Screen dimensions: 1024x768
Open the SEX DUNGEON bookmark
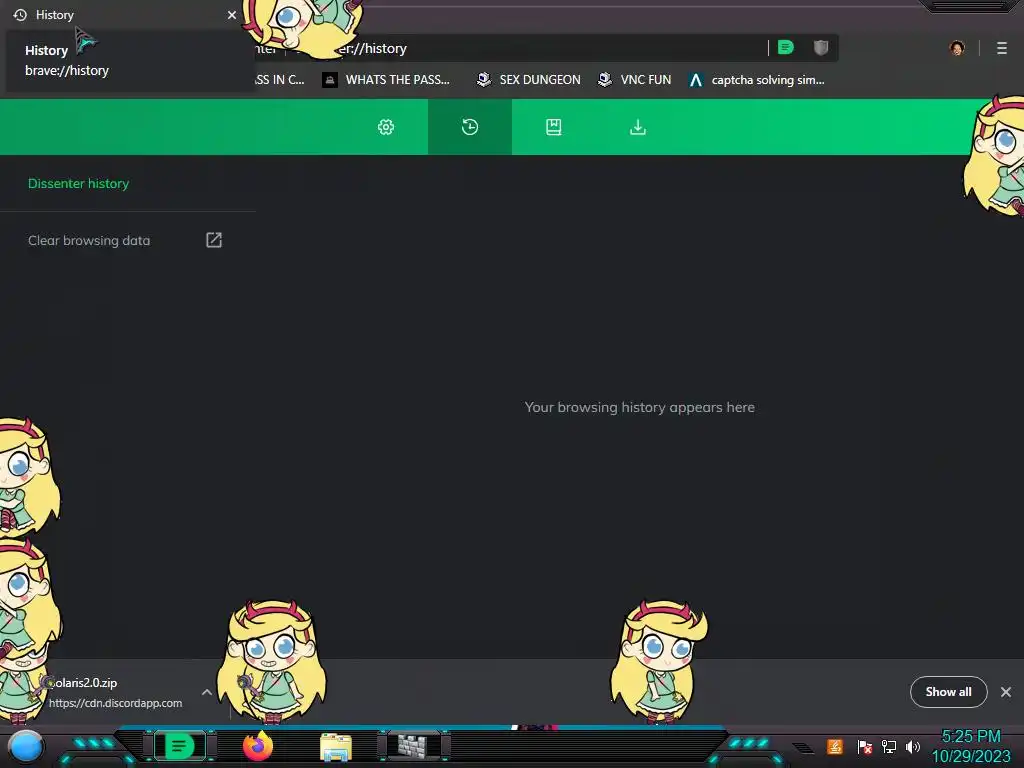tap(528, 80)
